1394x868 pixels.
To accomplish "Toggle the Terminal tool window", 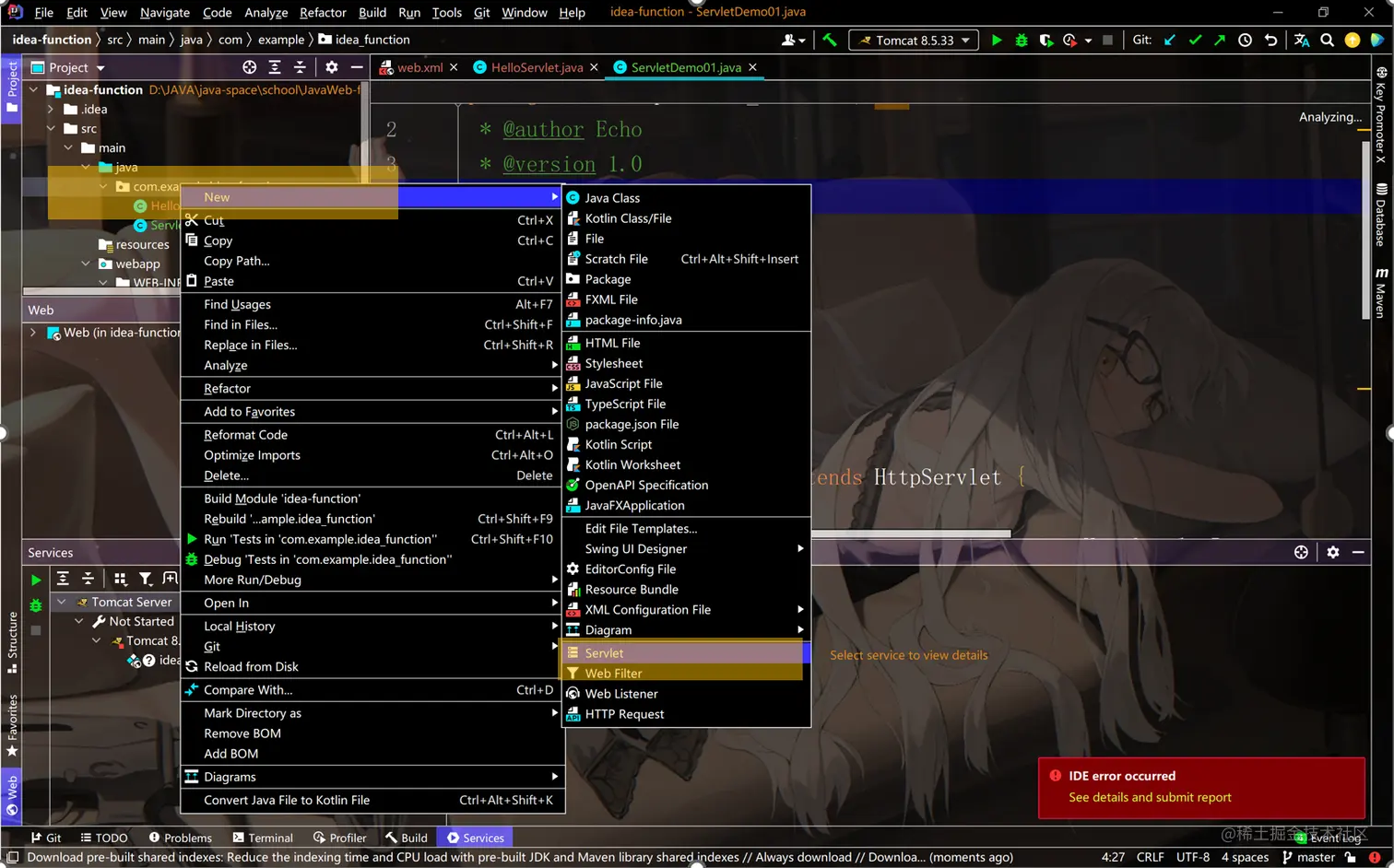I will click(263, 838).
